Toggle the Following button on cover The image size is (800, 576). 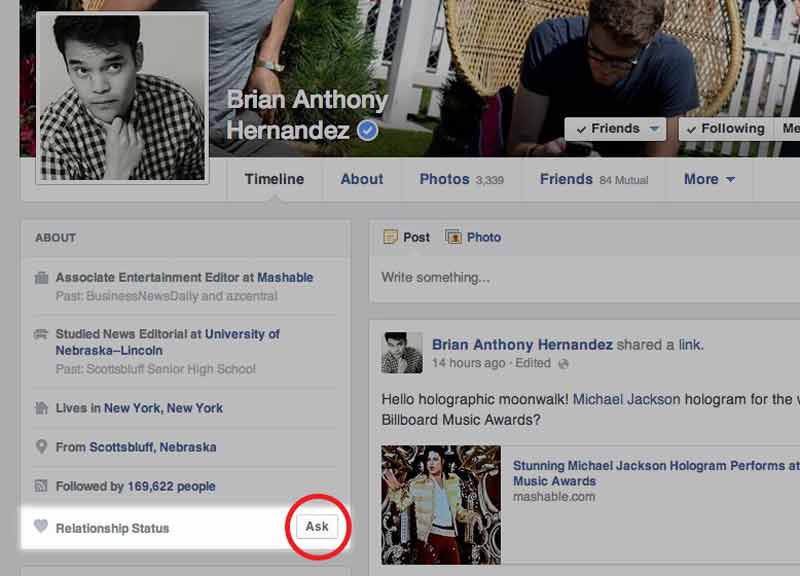(x=725, y=129)
